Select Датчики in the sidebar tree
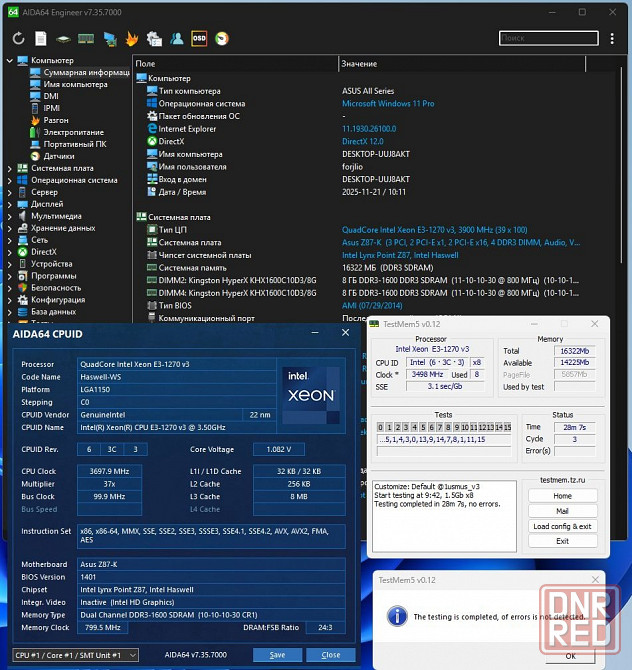The width and height of the screenshot is (632, 670). coord(58,156)
